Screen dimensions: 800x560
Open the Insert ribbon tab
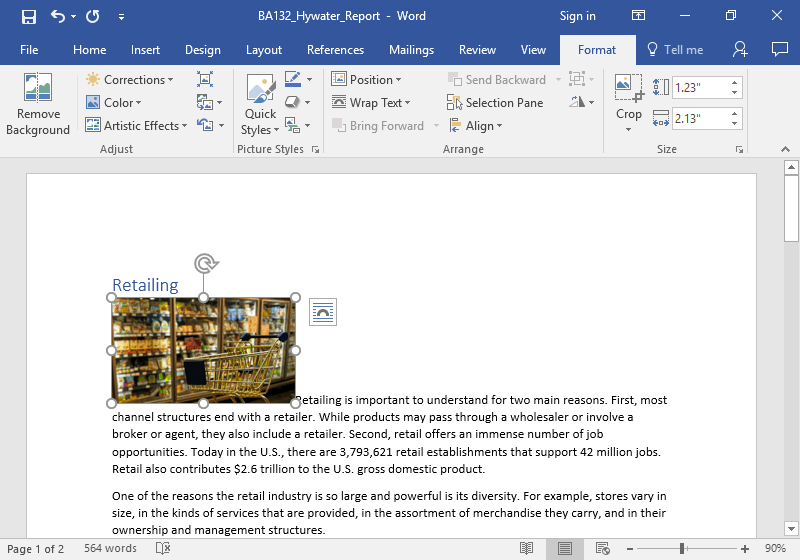(x=145, y=50)
